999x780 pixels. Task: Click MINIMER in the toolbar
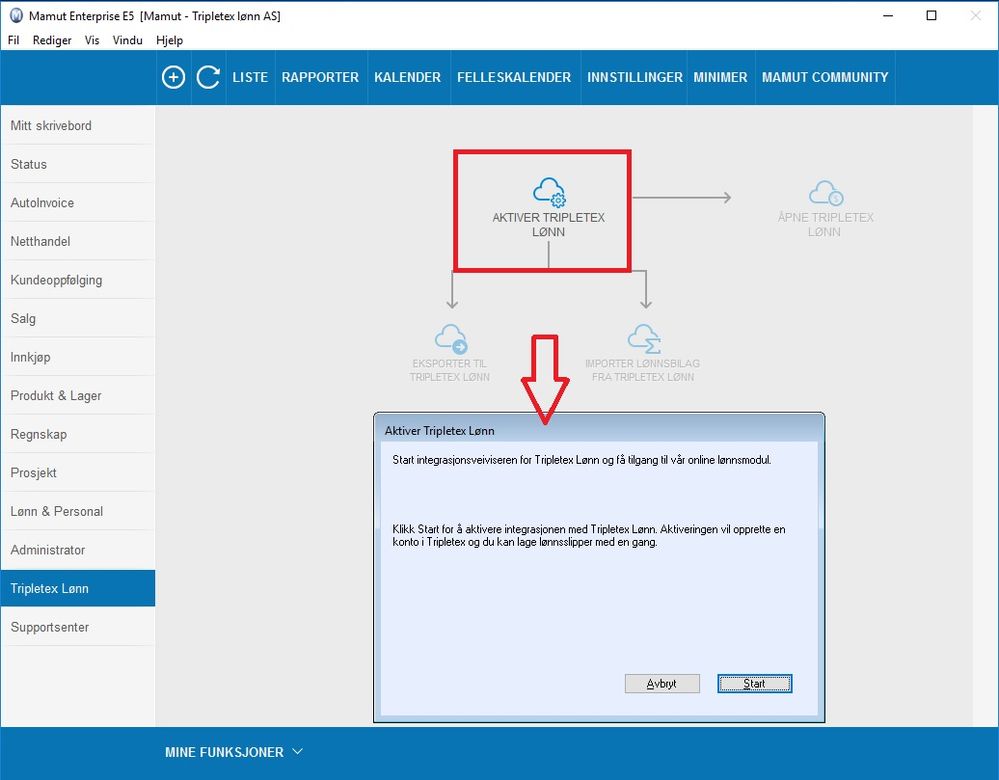point(721,77)
